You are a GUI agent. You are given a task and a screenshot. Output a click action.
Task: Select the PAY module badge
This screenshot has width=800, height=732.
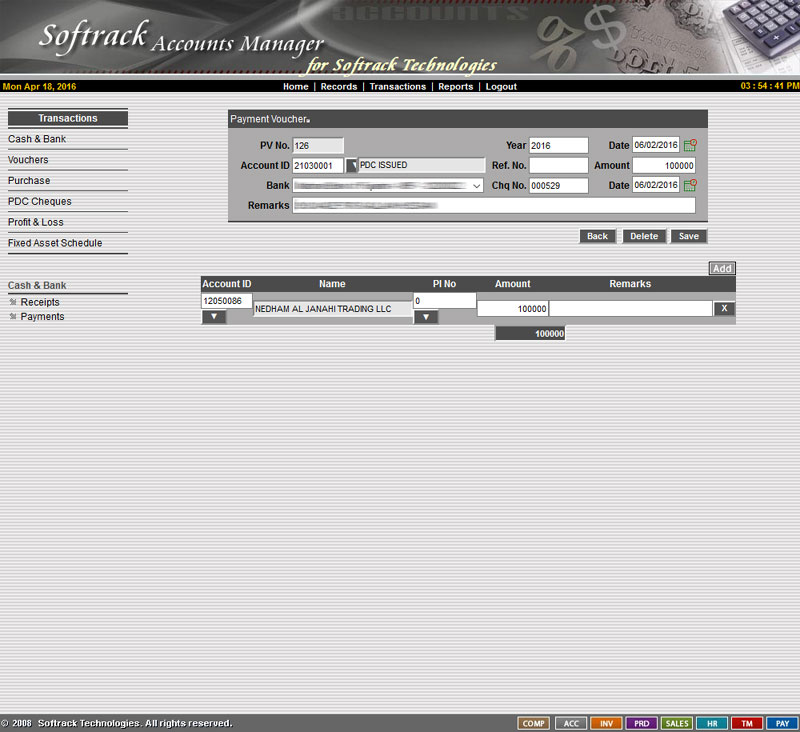pyautogui.click(x=782, y=723)
